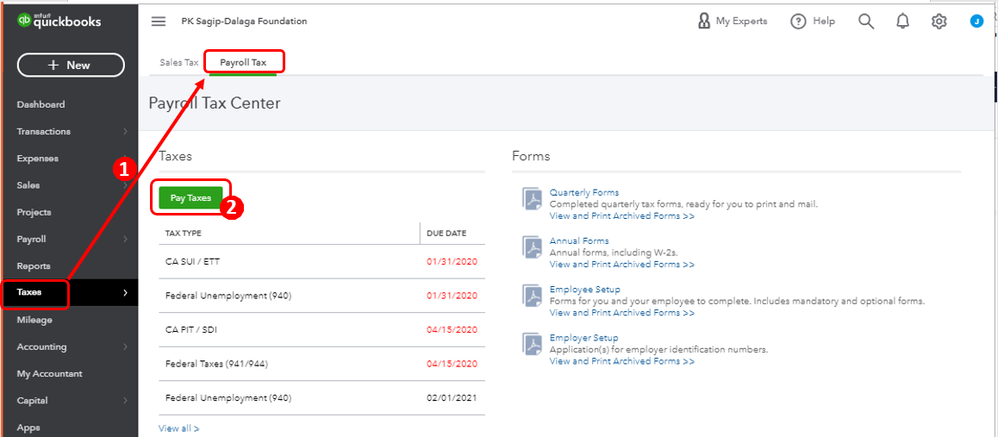The image size is (998, 437).
Task: Switch to the Sales Tax tab
Action: [x=179, y=62]
